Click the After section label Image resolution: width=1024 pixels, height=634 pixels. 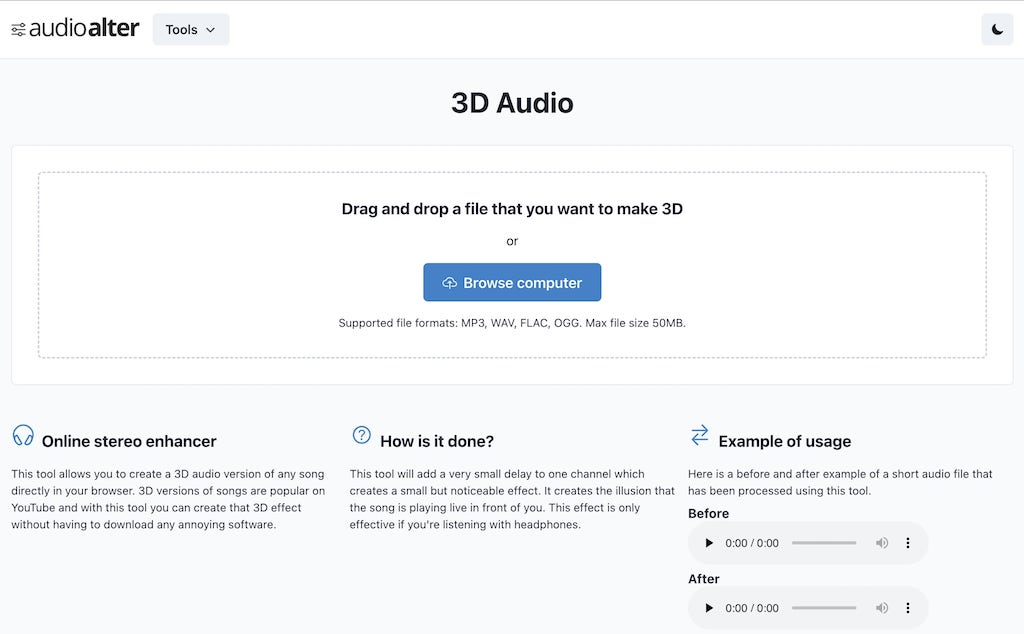point(703,578)
